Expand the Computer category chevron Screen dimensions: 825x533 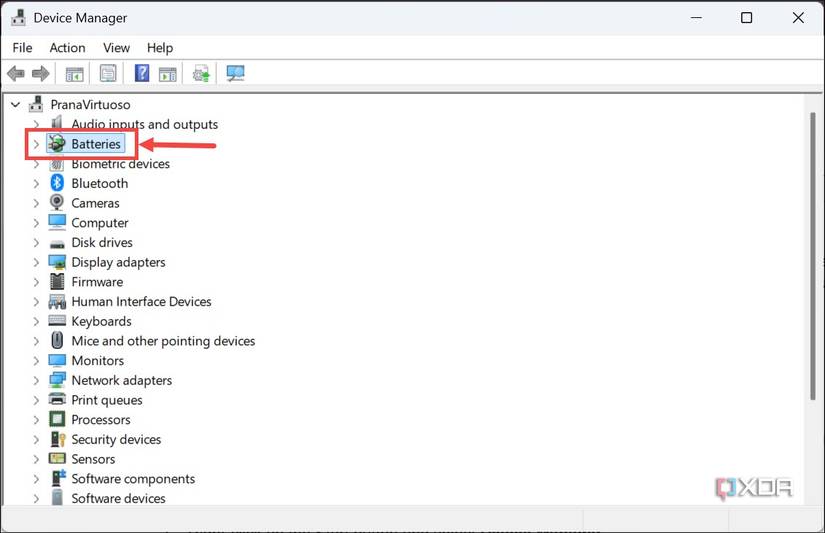point(36,223)
